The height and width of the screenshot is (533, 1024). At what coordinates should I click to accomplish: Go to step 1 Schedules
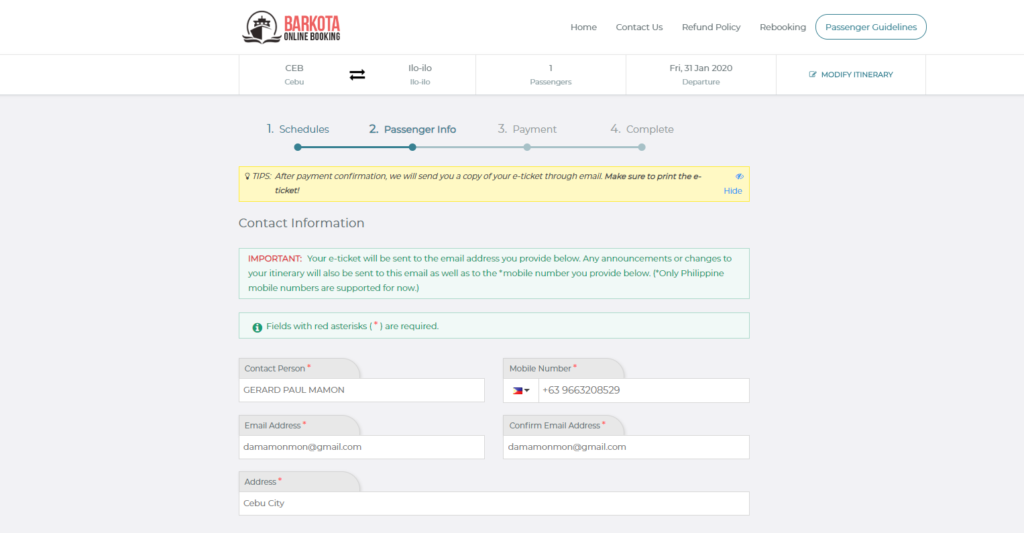coord(298,129)
